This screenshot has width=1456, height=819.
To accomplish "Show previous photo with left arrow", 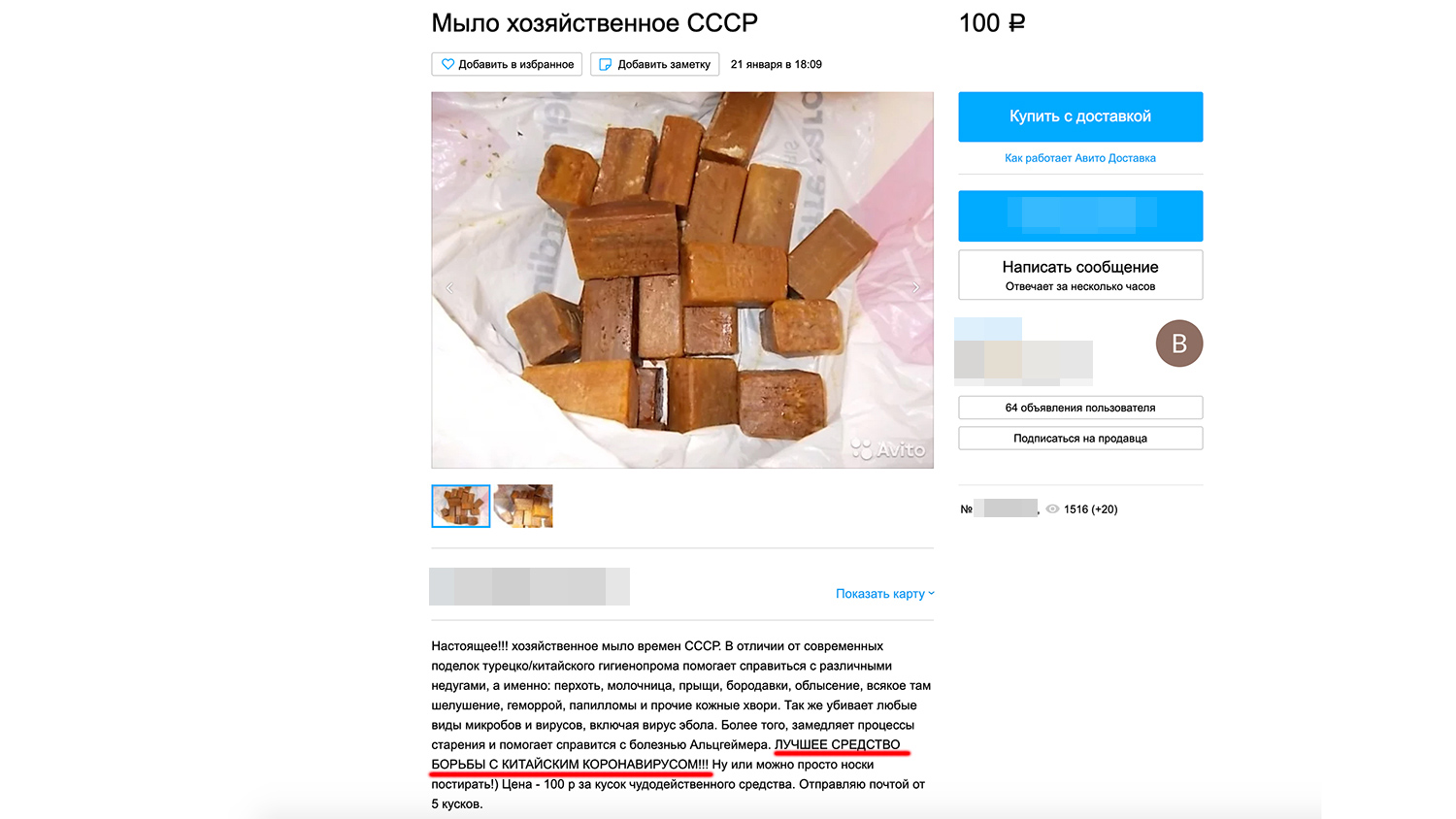I will pos(449,288).
